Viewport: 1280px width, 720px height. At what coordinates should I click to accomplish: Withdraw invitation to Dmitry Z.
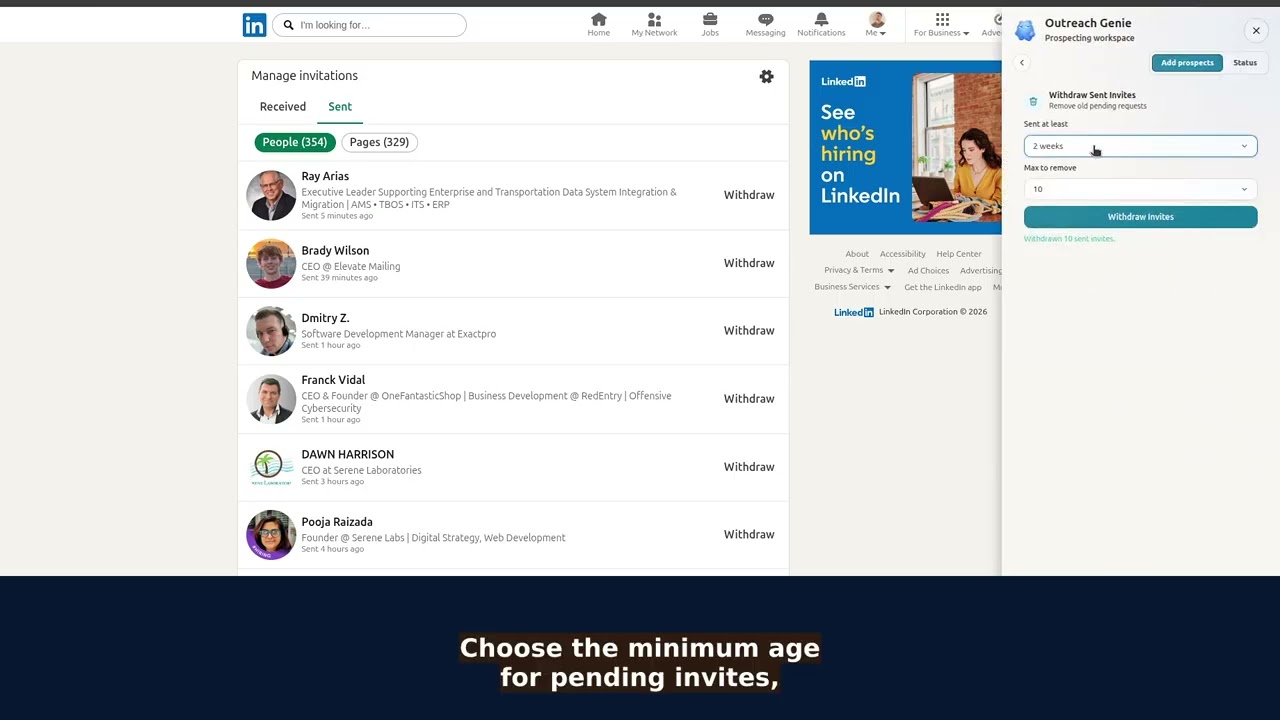click(749, 331)
